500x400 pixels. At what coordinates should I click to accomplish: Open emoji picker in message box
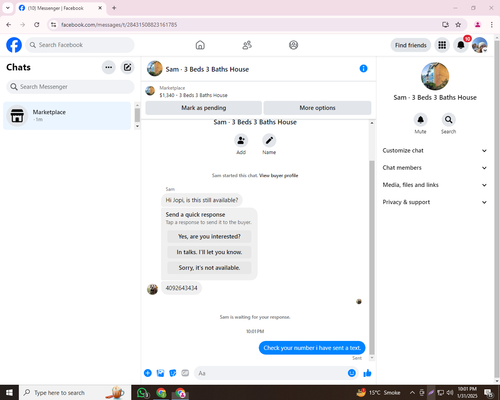pos(351,373)
